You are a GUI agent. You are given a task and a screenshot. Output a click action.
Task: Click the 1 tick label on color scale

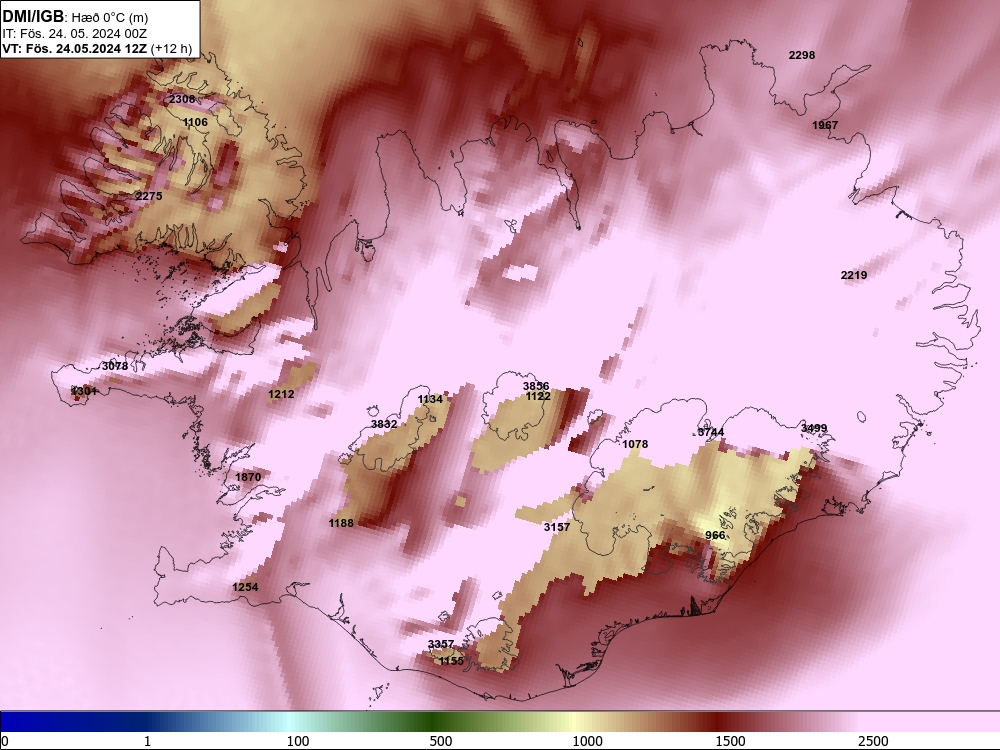pyautogui.click(x=147, y=741)
